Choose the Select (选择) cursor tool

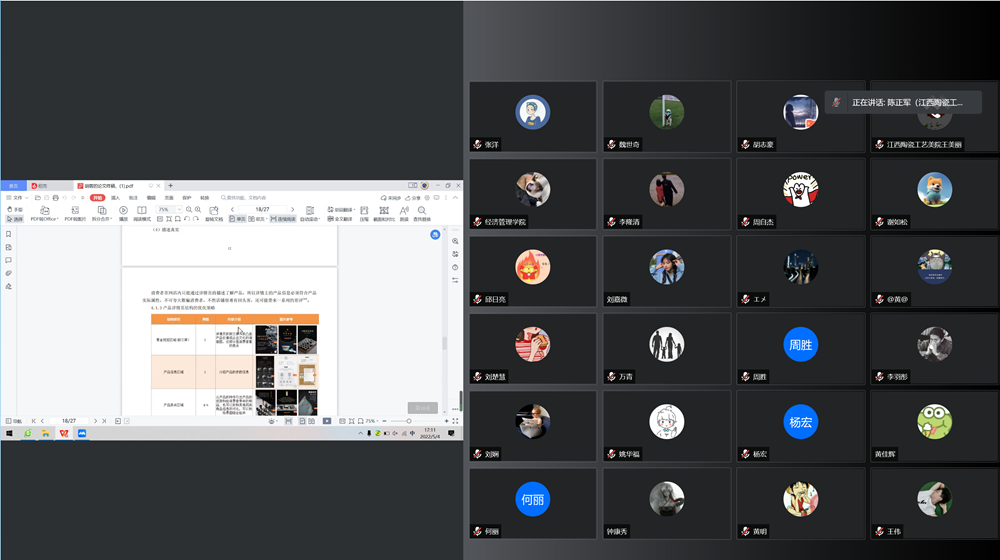coord(14,219)
